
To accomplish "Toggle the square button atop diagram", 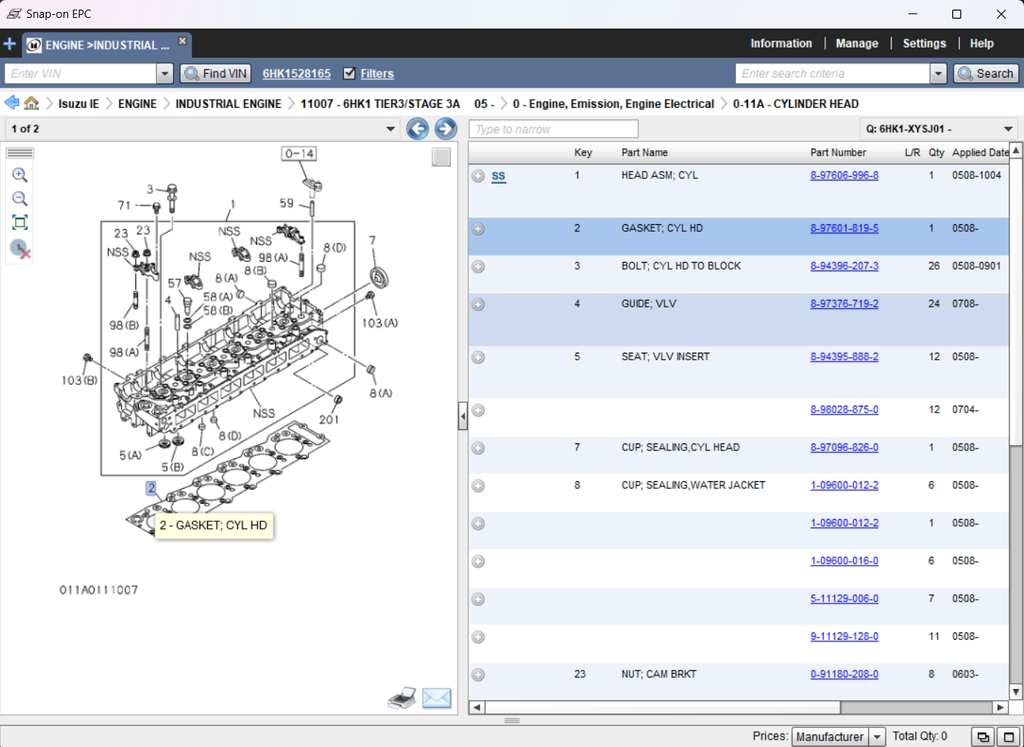I will [x=441, y=157].
